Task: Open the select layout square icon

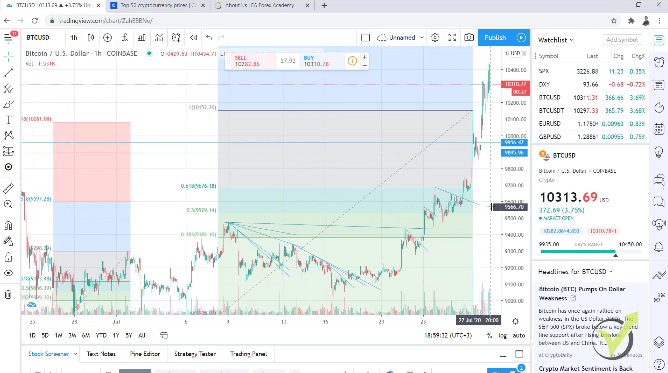Action: pyautogui.click(x=365, y=37)
